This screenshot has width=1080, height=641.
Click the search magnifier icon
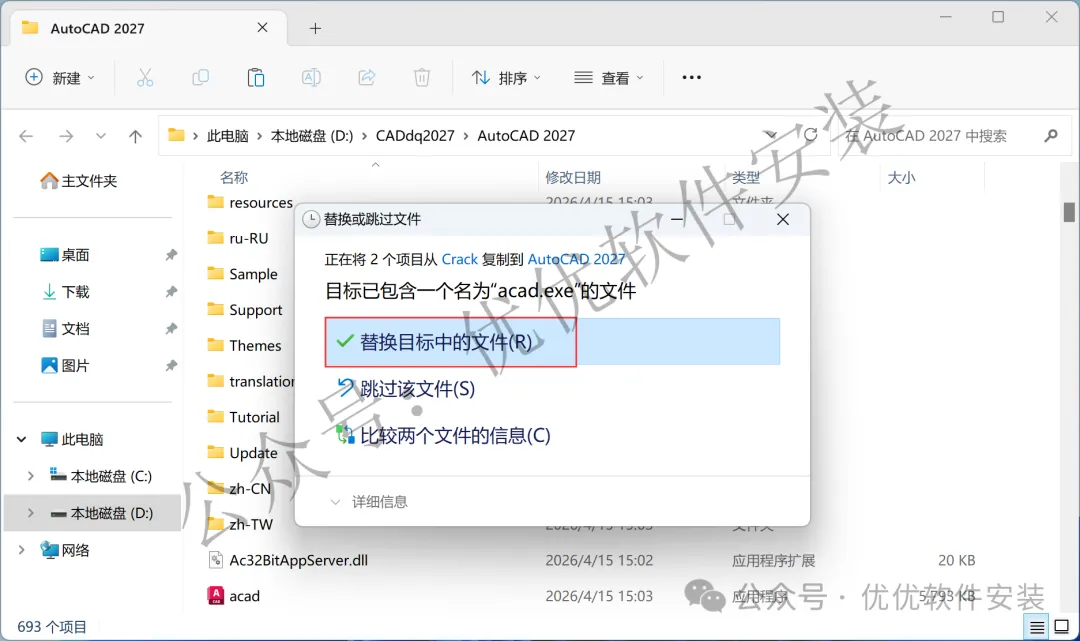pyautogui.click(x=1050, y=136)
